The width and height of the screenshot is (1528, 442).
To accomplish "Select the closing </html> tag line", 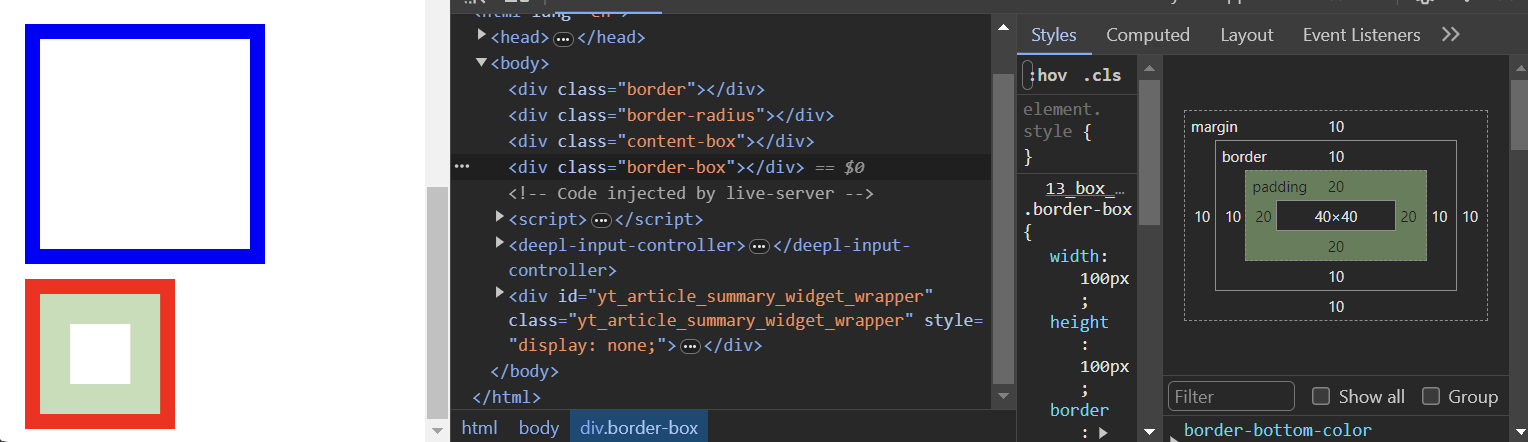I will [506, 397].
